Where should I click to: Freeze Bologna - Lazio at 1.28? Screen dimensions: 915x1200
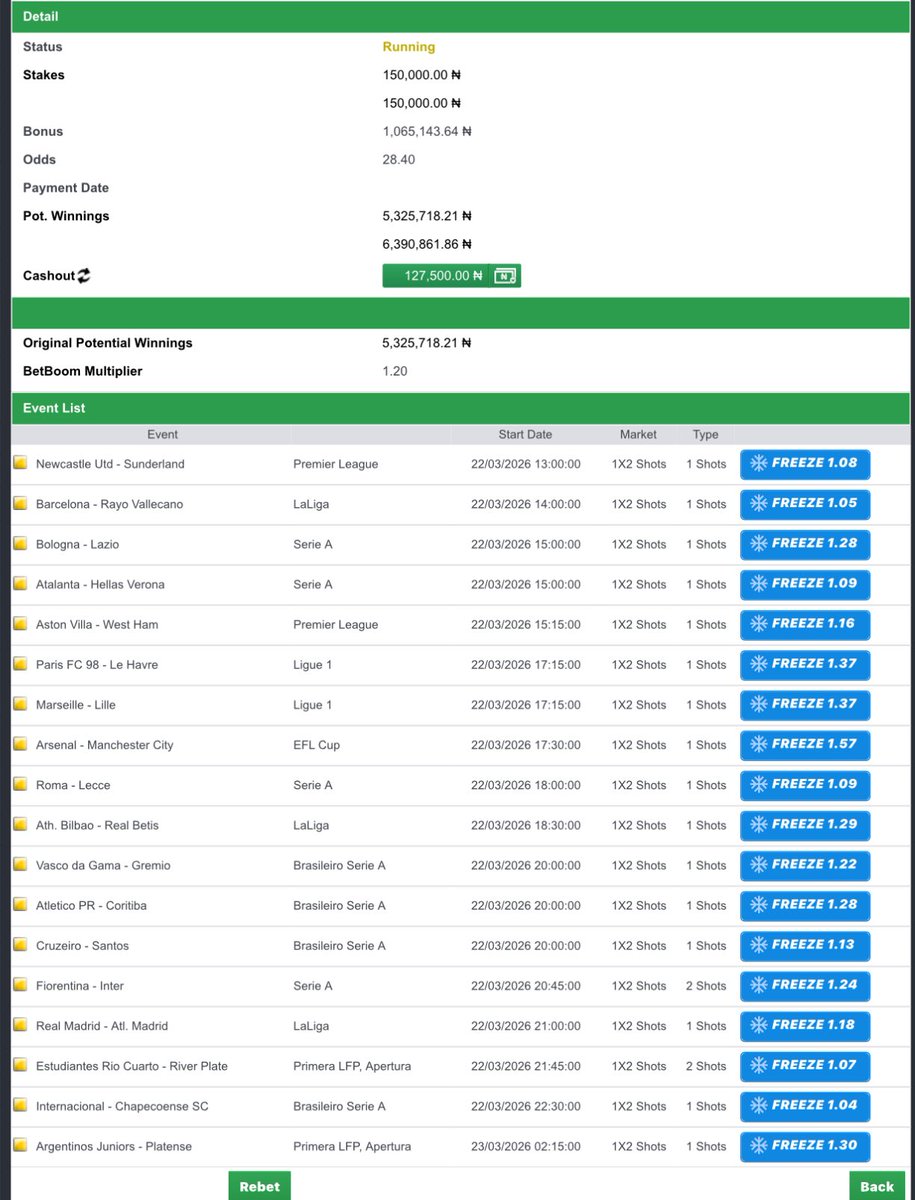(x=805, y=544)
